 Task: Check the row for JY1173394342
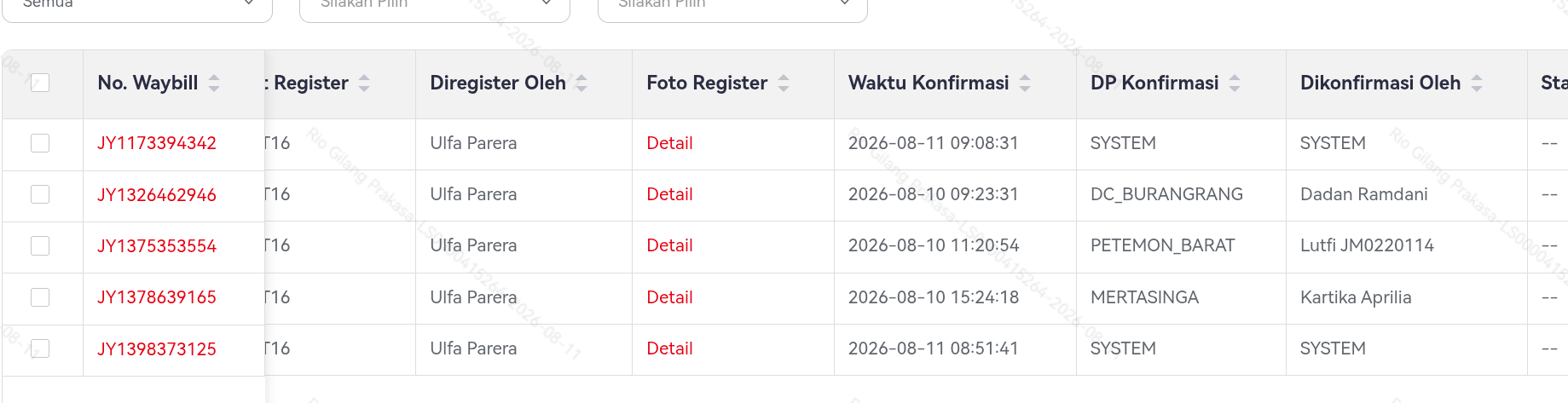pyautogui.click(x=40, y=143)
